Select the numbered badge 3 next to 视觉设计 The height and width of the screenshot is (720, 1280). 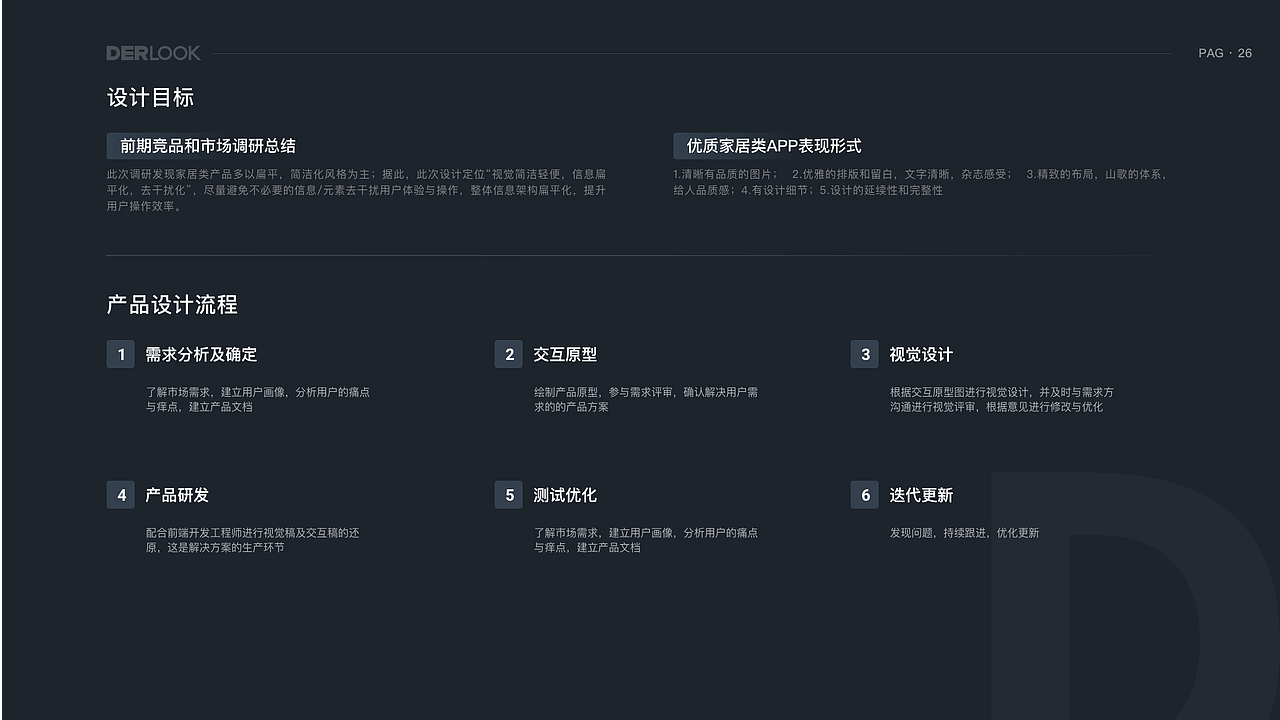click(864, 354)
